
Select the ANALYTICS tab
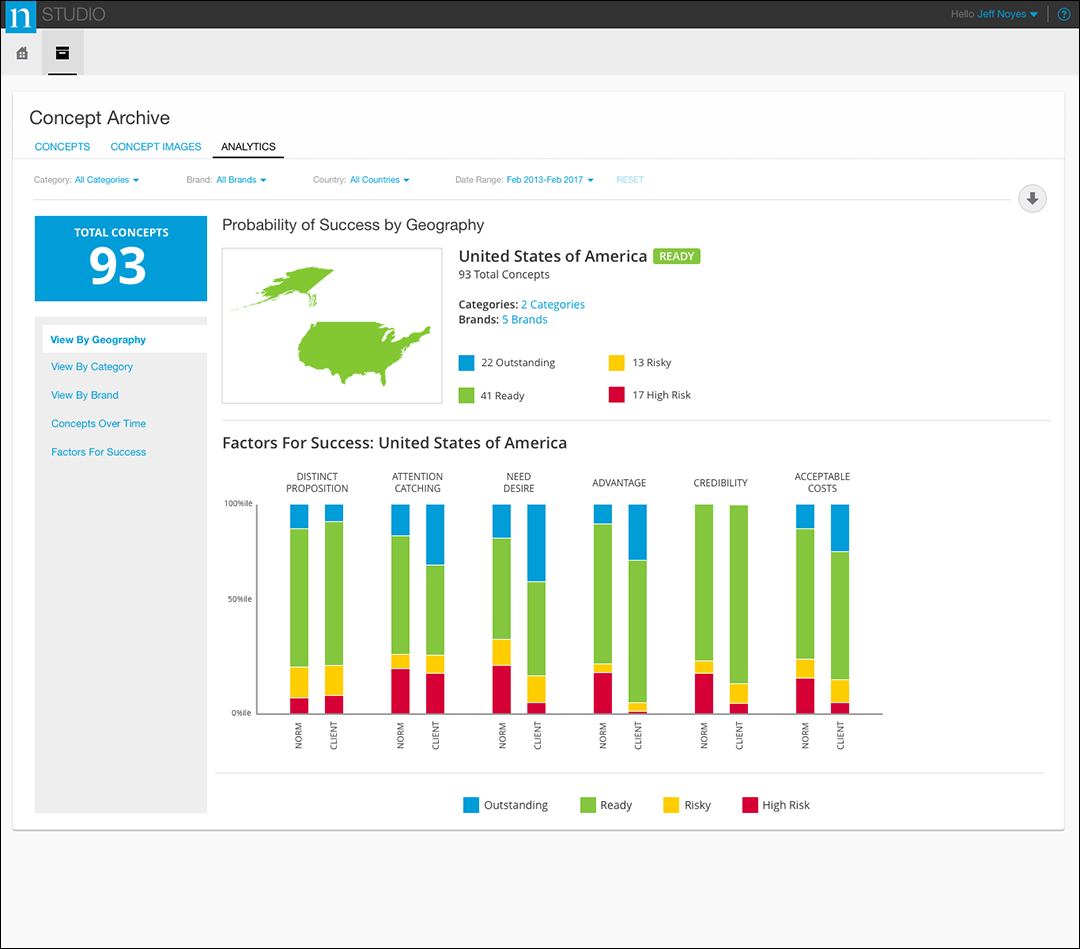[x=248, y=147]
